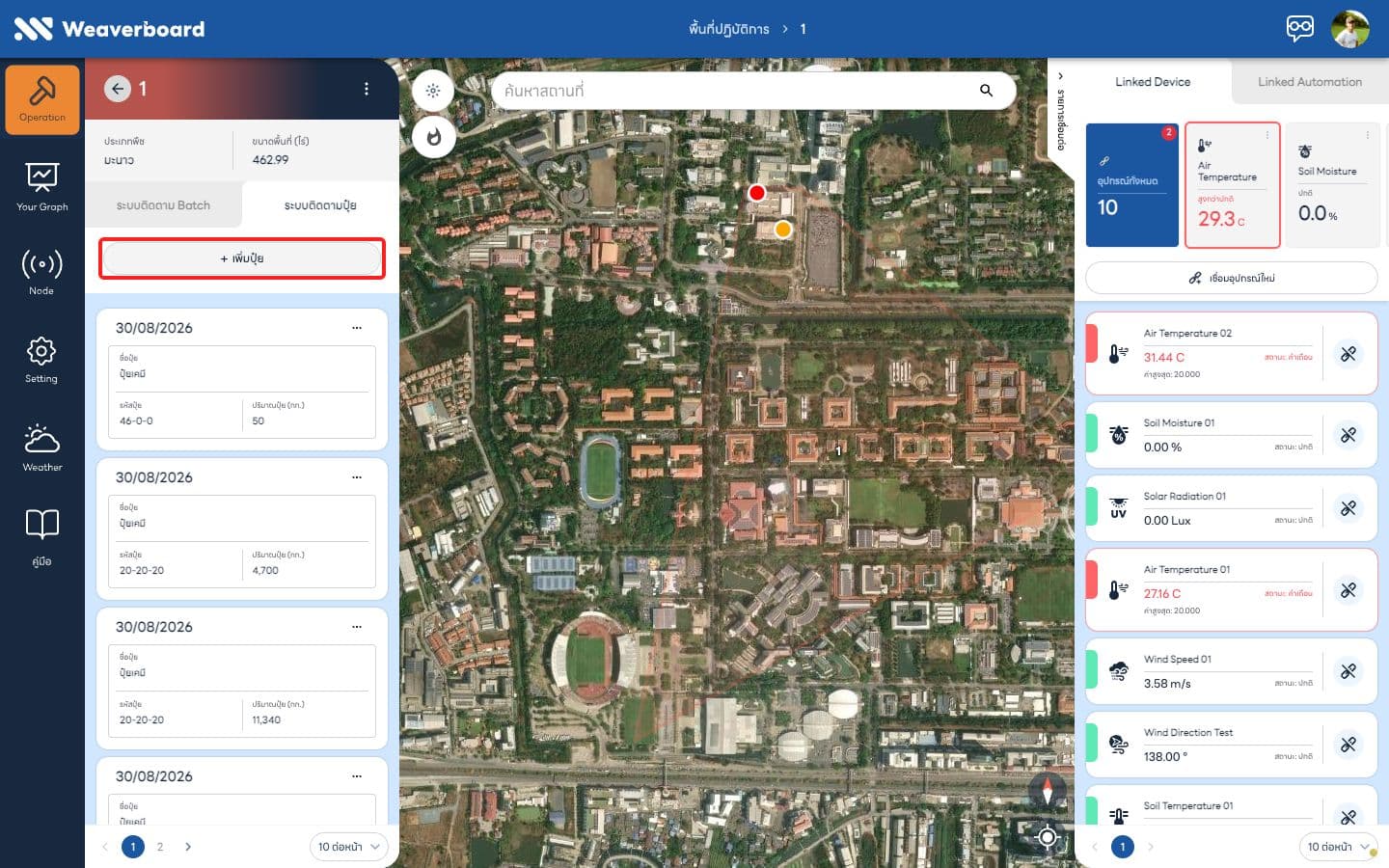1389x868 pixels.
Task: Center map on current location
Action: coord(1048,837)
